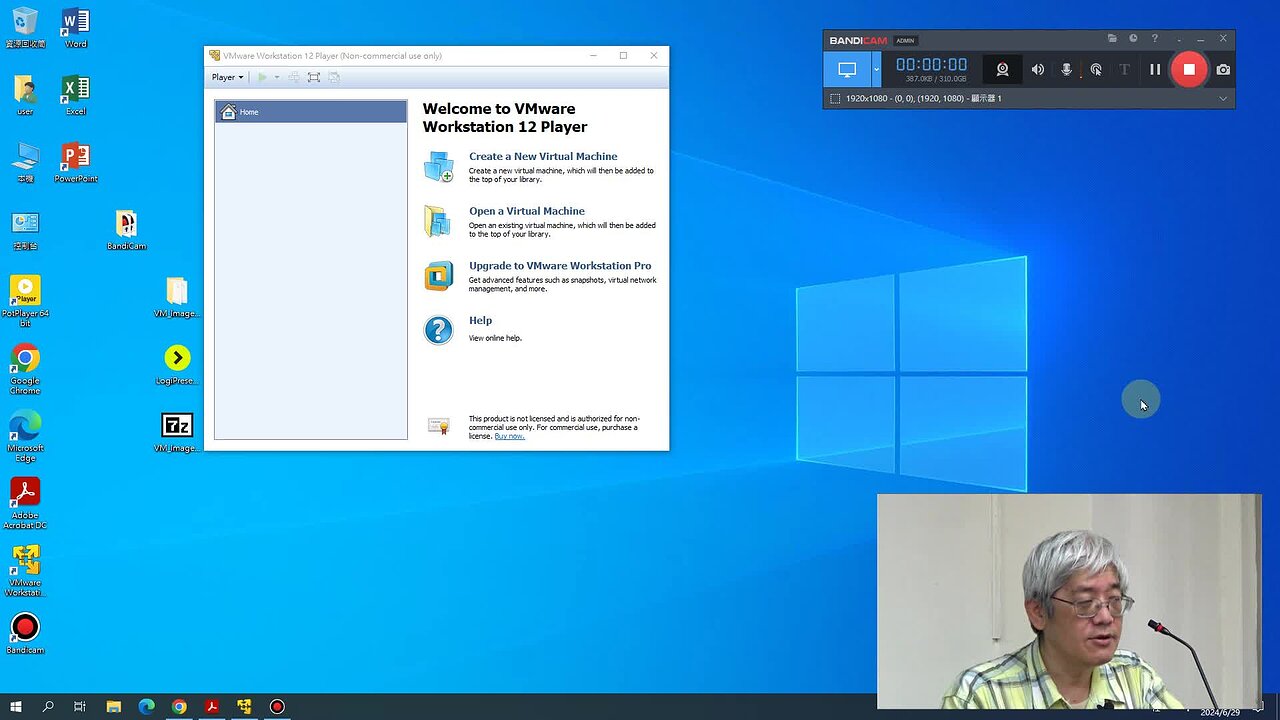Select the Microsoft Edge desktop shortcut
This screenshot has height=720, width=1280.
25,437
